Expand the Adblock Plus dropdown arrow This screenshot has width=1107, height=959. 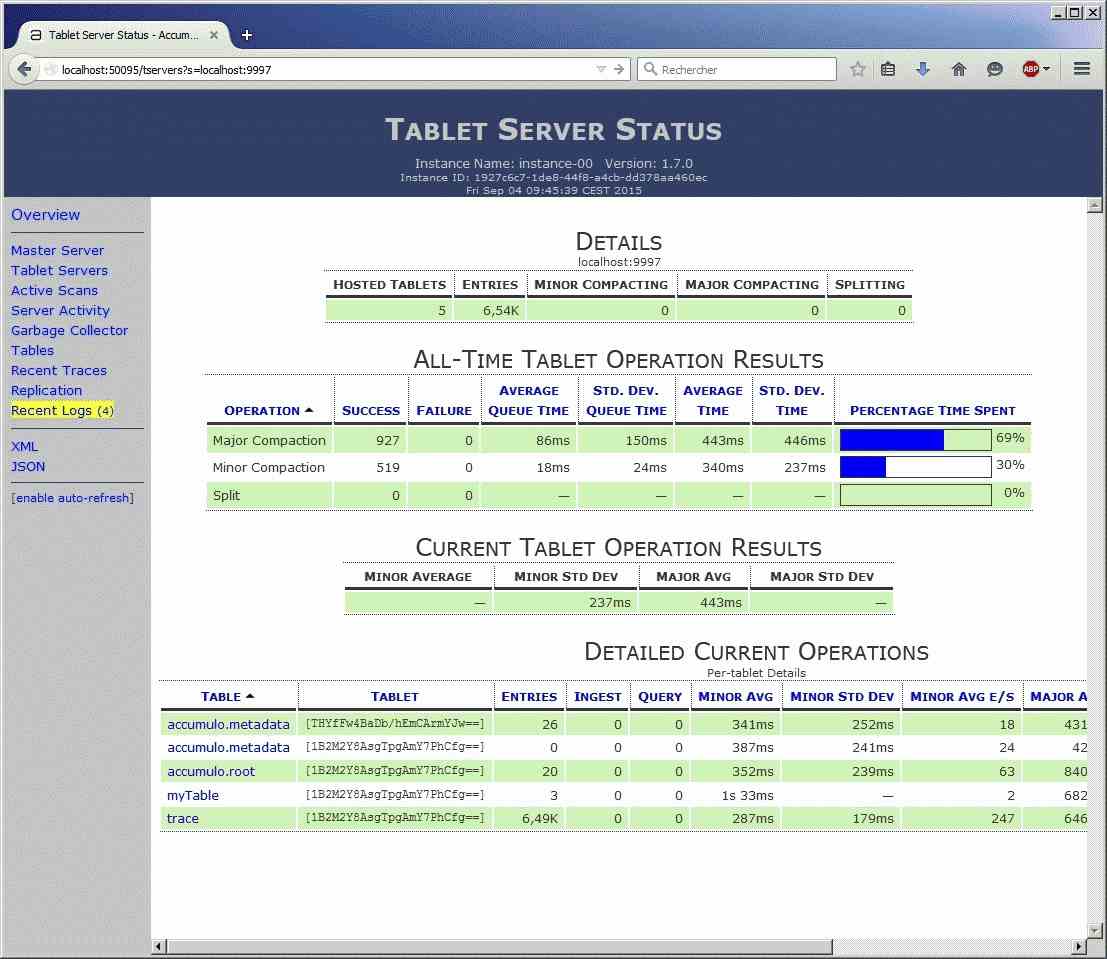(1047, 69)
